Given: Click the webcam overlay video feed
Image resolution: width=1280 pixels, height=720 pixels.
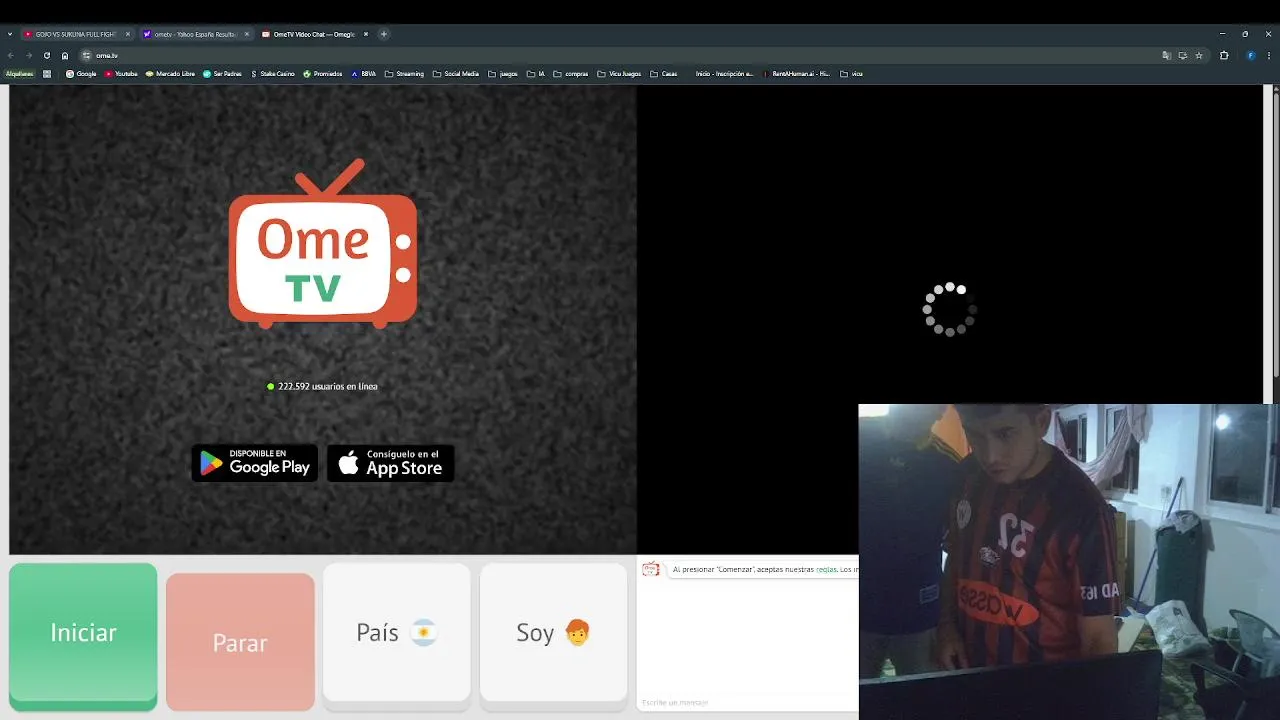Looking at the screenshot, I should click(1068, 562).
